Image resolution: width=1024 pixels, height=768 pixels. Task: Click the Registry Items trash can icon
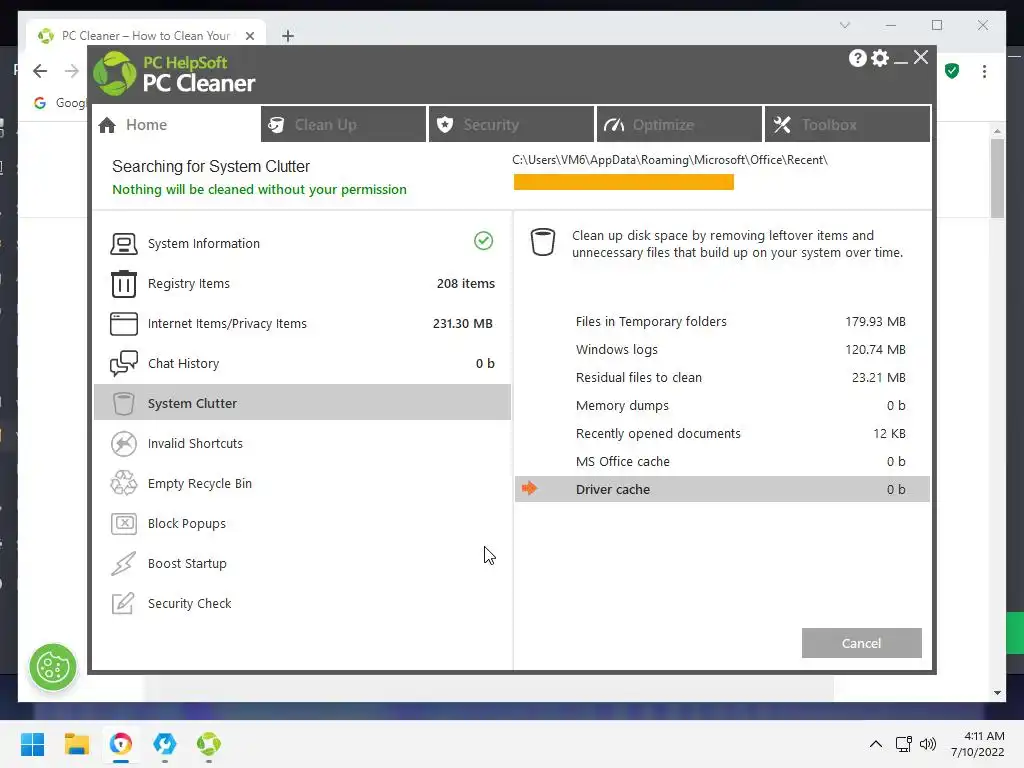(x=123, y=283)
